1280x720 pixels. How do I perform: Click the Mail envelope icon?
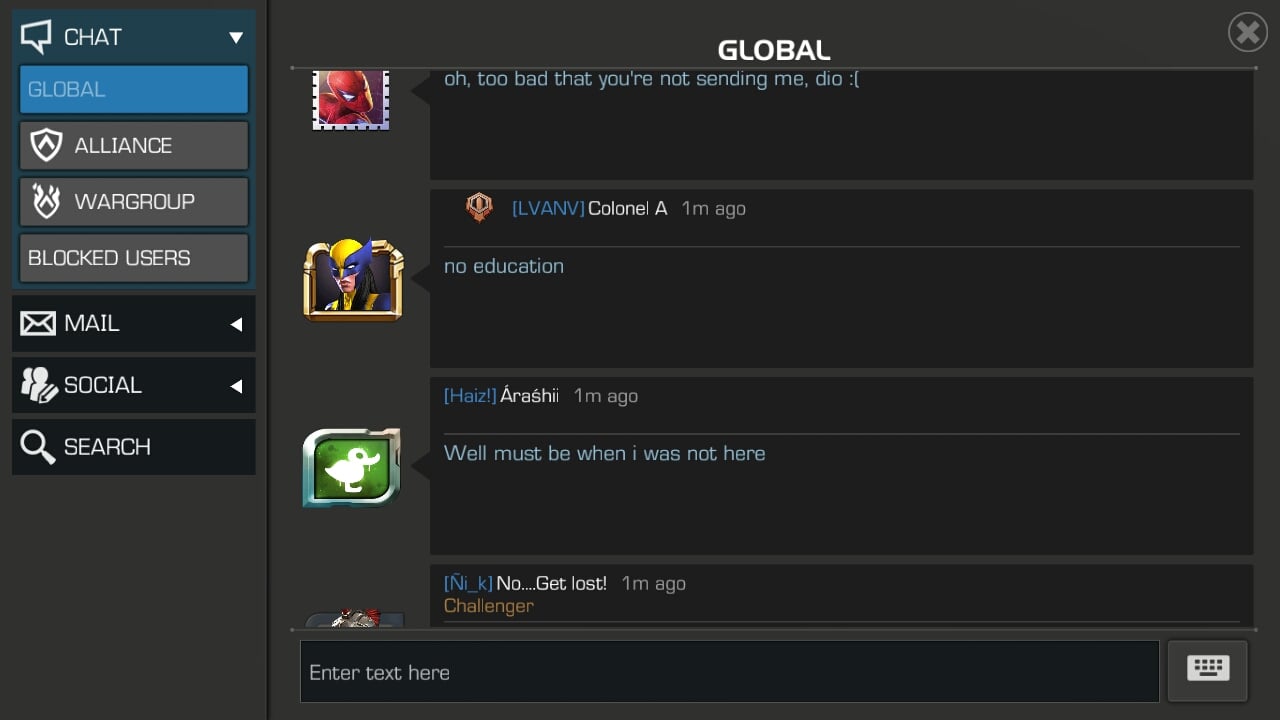coord(38,323)
